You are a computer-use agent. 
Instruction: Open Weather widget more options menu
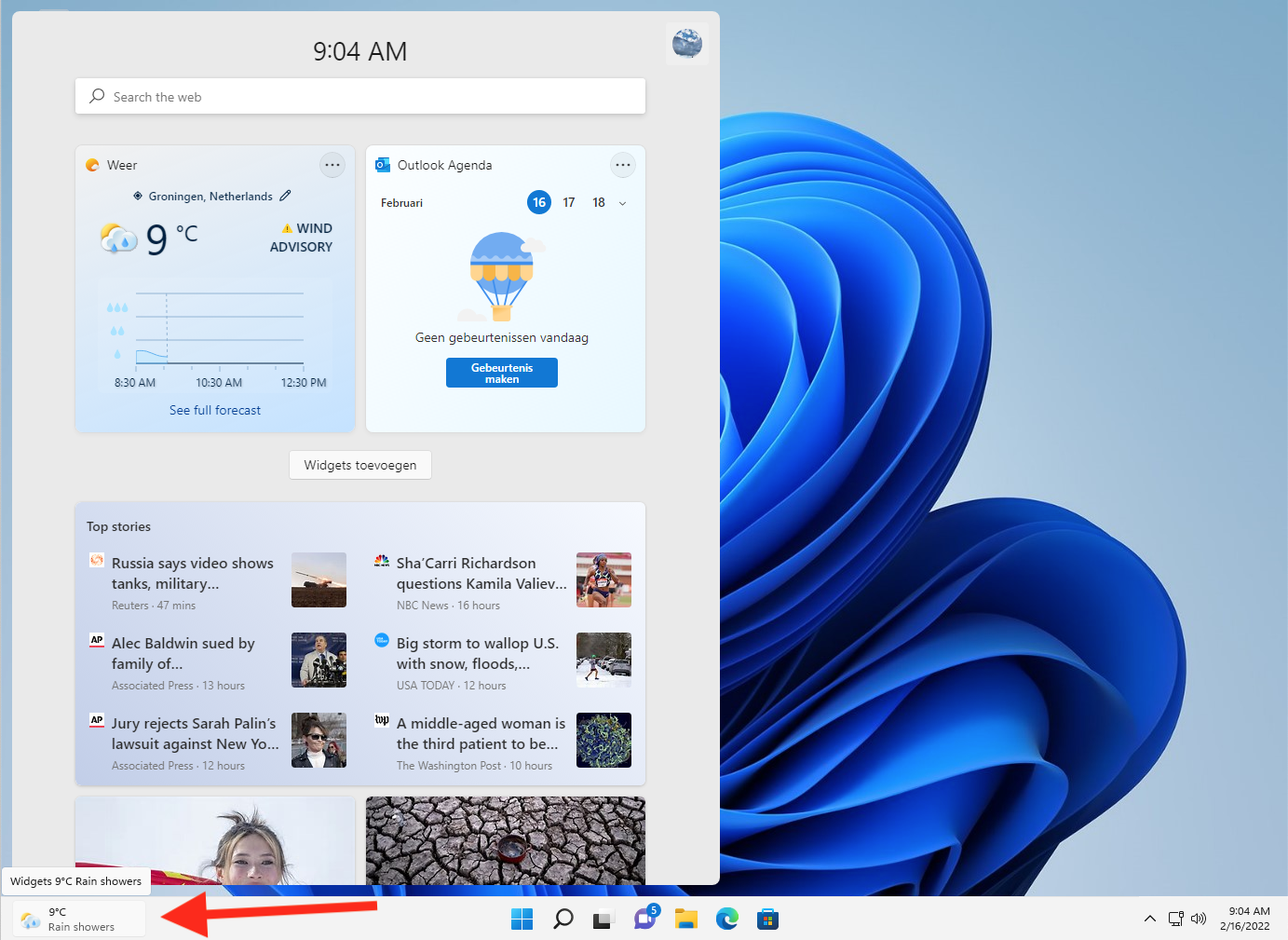(332, 165)
